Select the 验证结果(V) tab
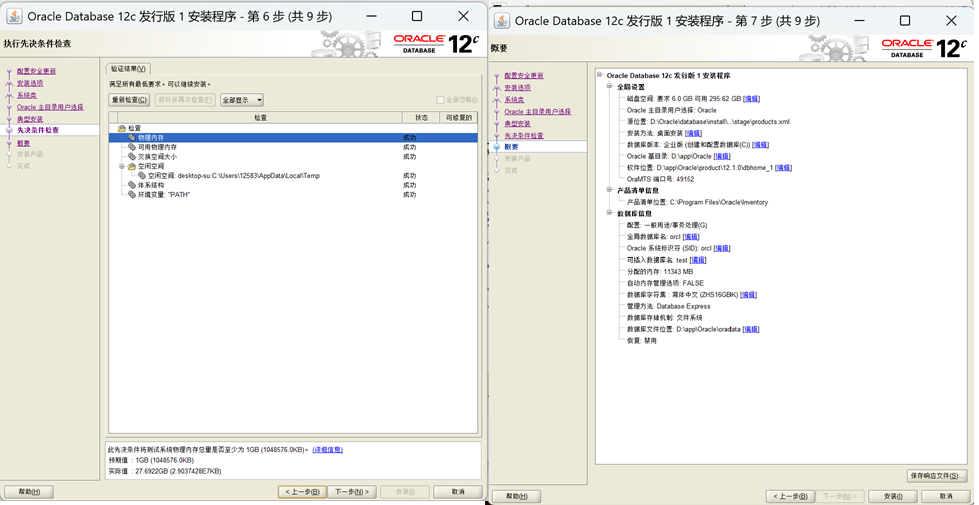The image size is (979, 505). tap(128, 69)
